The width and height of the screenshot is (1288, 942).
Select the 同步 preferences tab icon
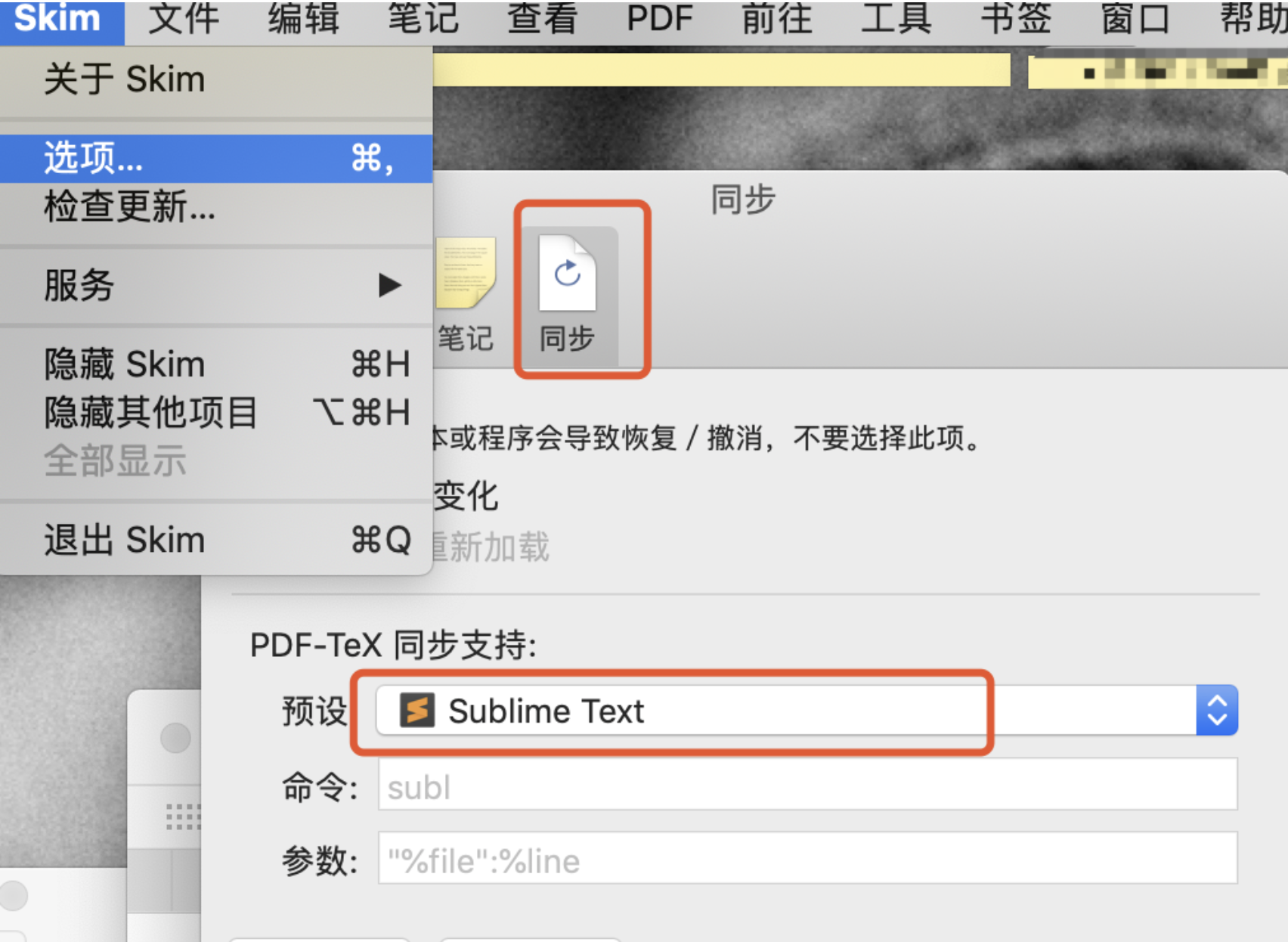tap(568, 295)
